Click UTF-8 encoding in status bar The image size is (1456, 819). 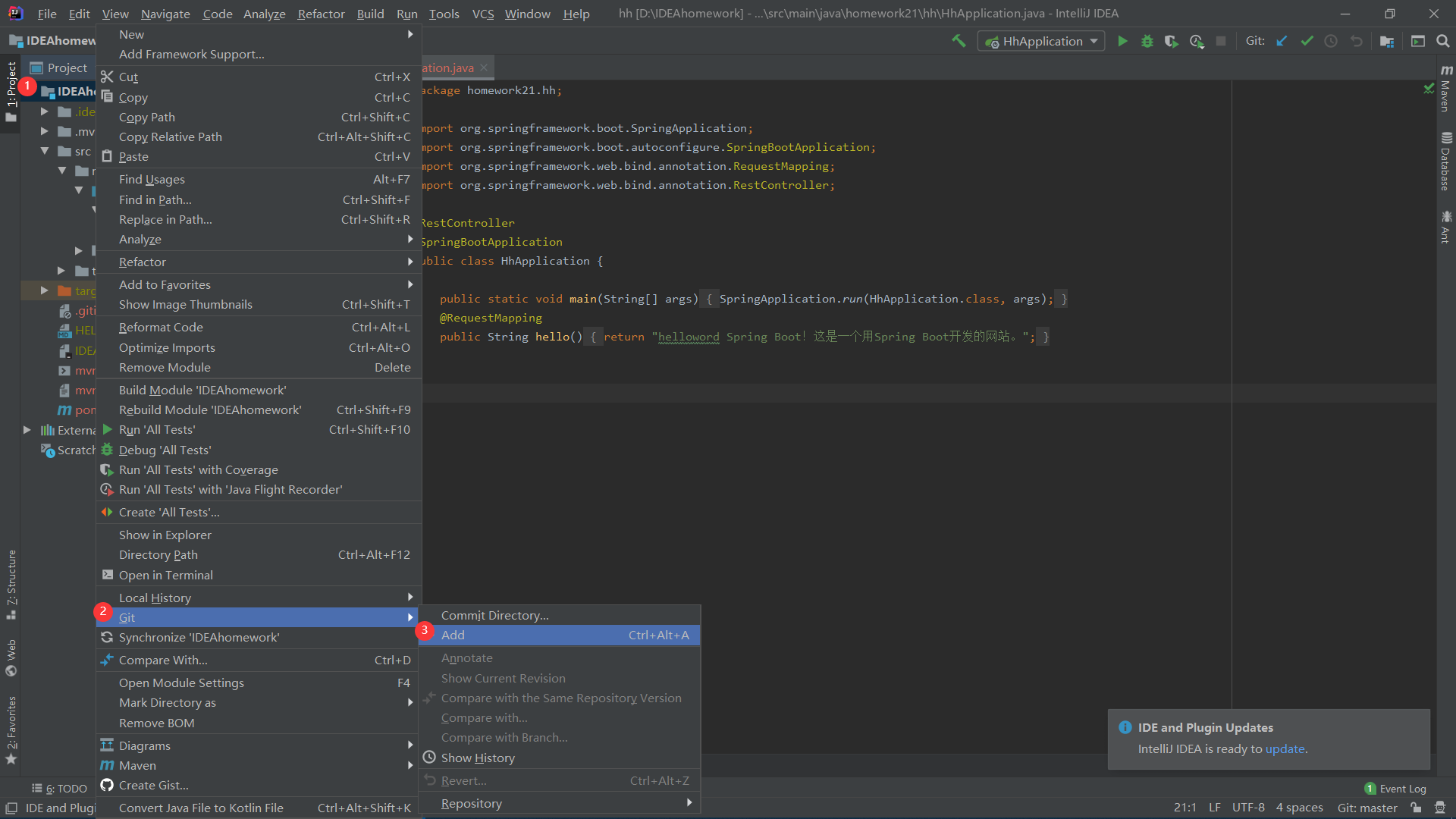click(1248, 808)
